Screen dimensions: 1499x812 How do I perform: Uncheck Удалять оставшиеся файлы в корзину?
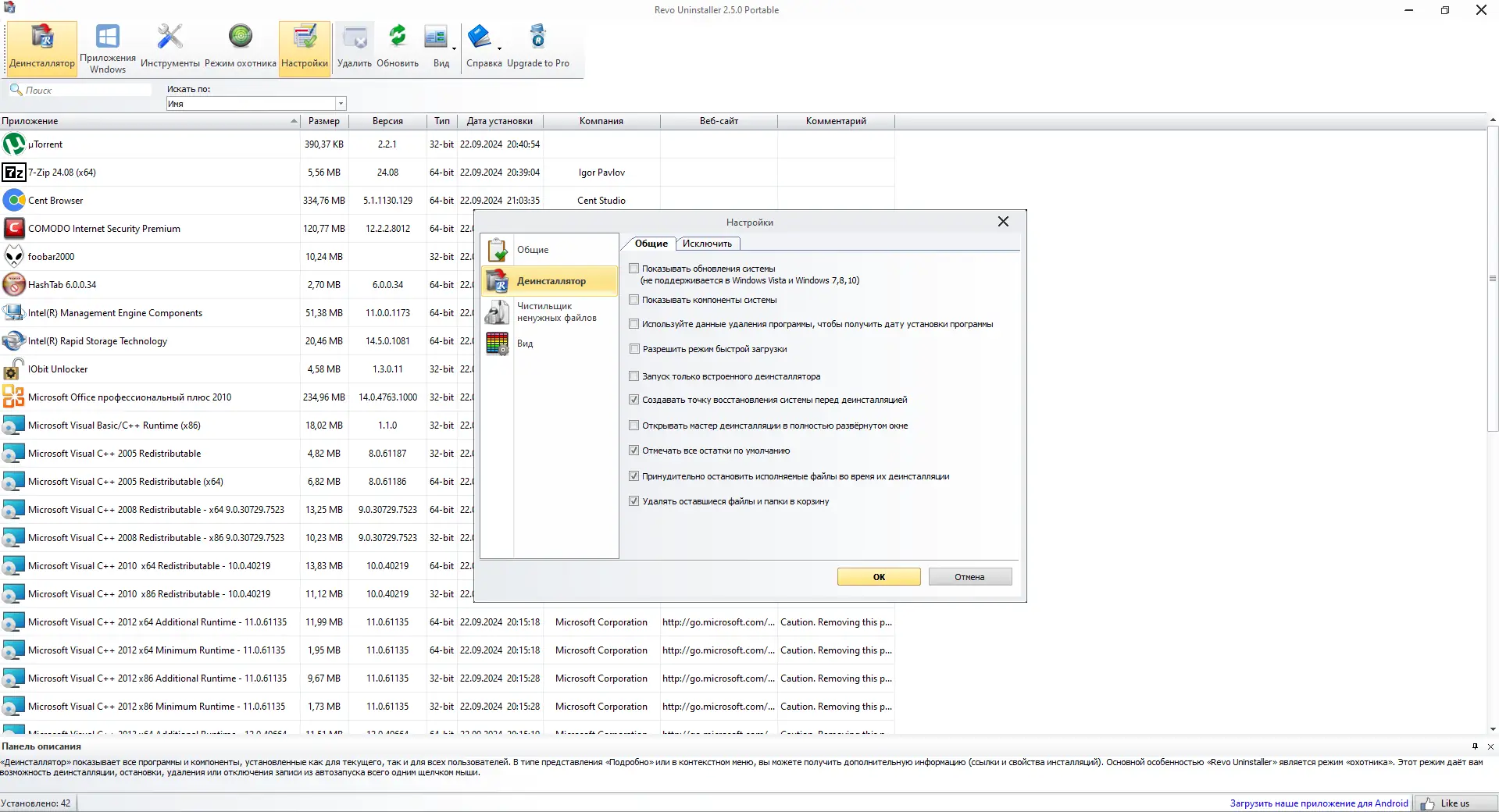pyautogui.click(x=634, y=501)
